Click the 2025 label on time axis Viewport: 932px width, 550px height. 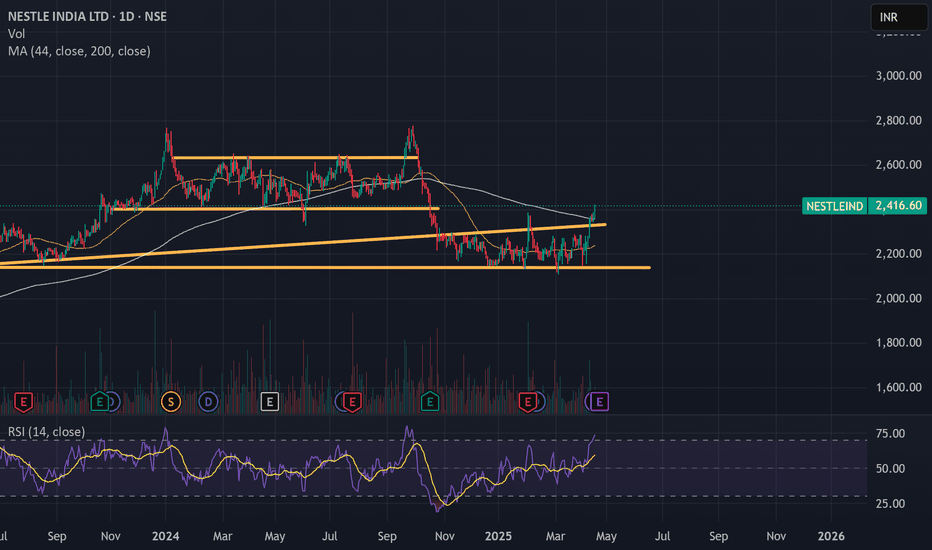click(x=498, y=536)
